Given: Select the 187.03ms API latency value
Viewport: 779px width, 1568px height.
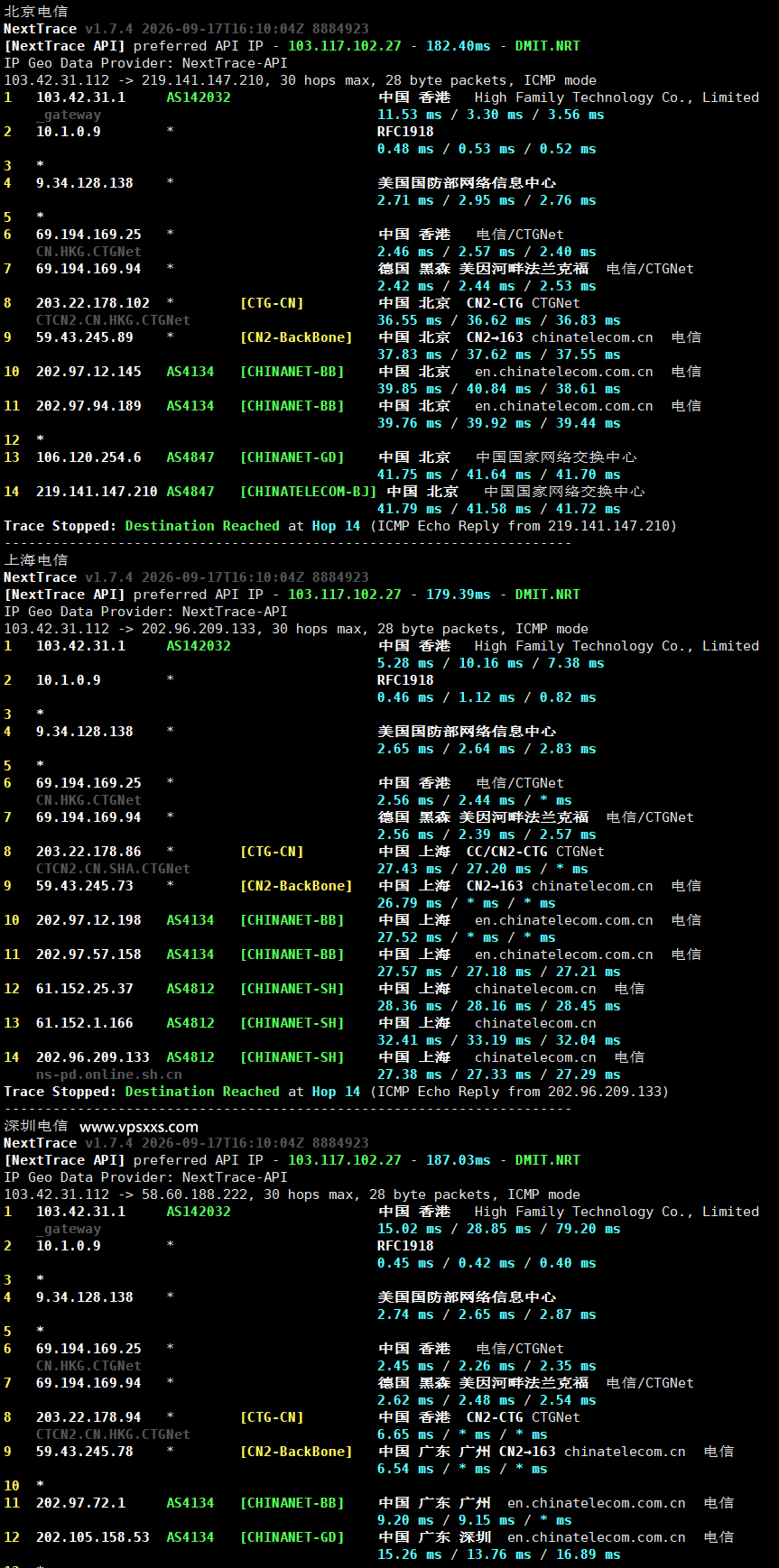Looking at the screenshot, I should coord(459,1160).
